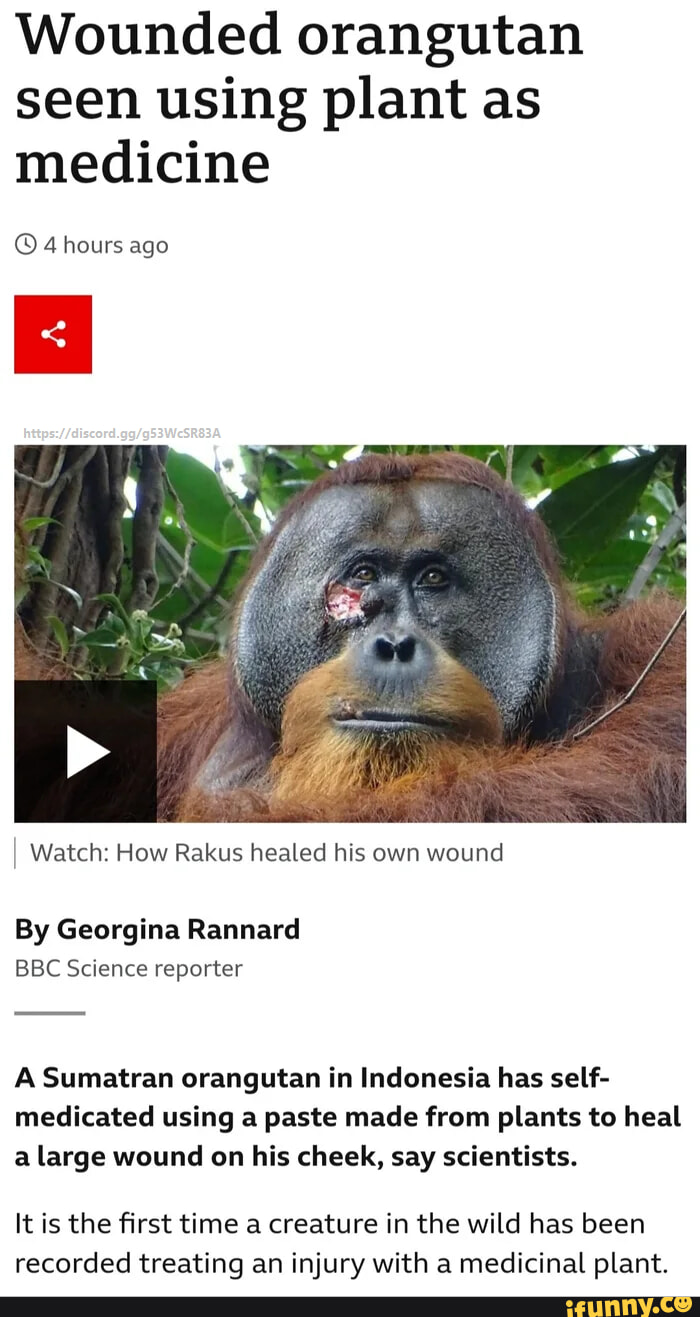This screenshot has width=700, height=1317.
Task: Play the Rakus orangutan video
Action: (86, 751)
